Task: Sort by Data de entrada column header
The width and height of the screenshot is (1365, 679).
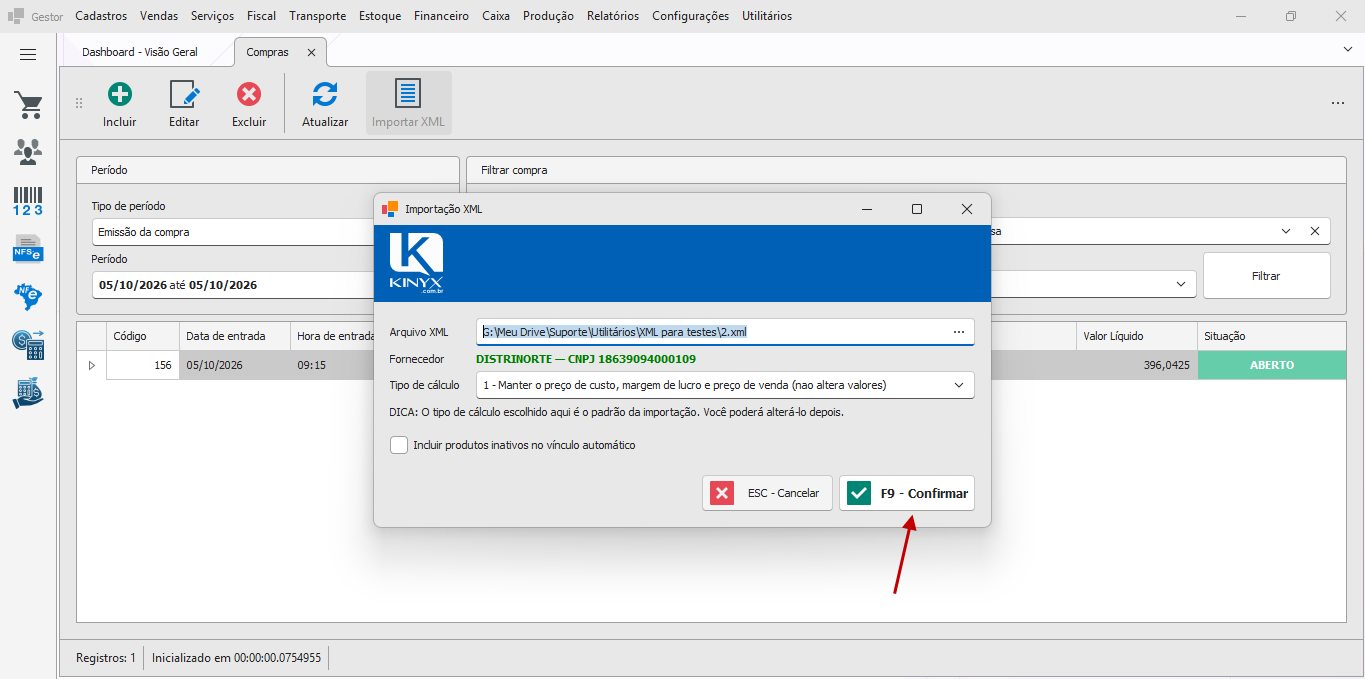Action: pyautogui.click(x=234, y=336)
